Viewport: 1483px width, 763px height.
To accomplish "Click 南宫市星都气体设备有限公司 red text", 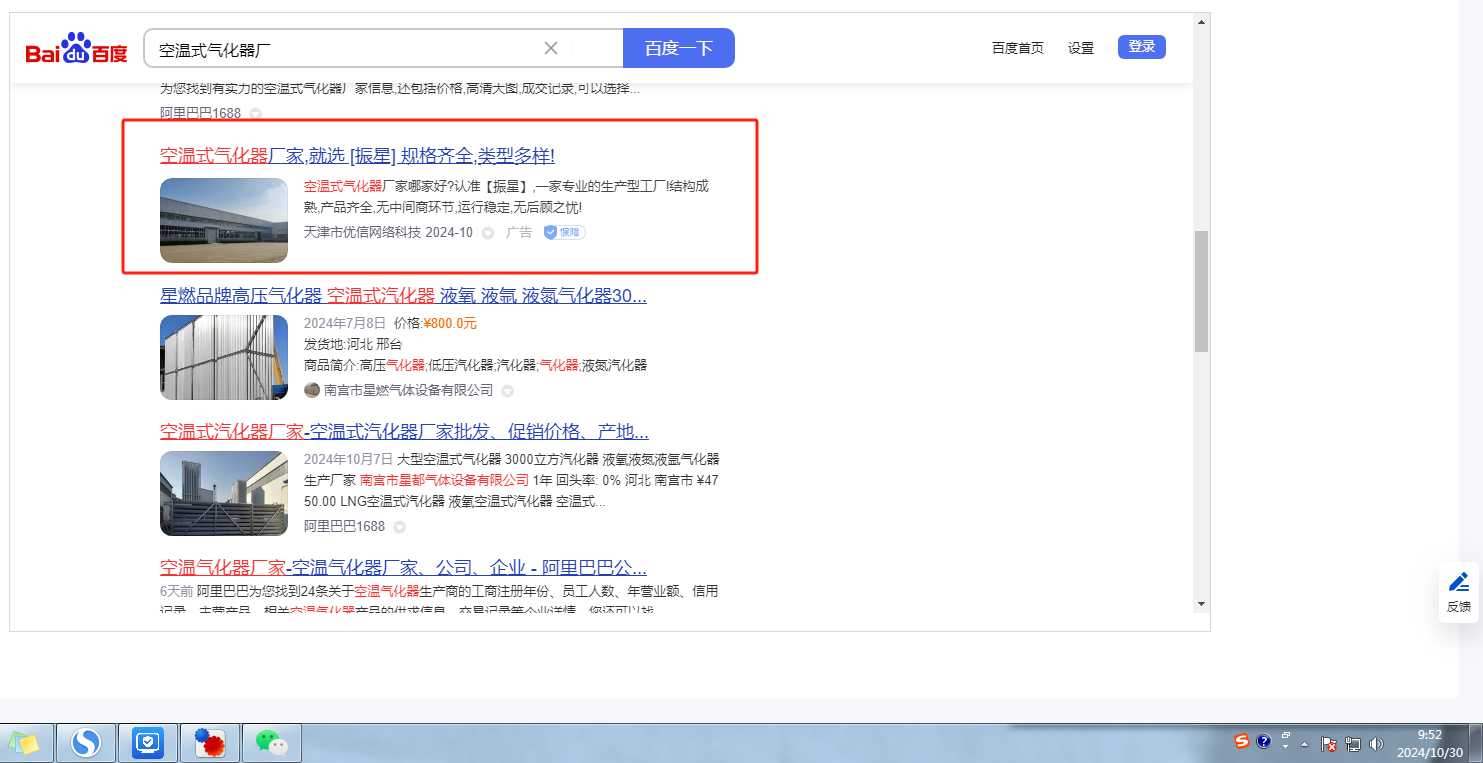I will 445,480.
